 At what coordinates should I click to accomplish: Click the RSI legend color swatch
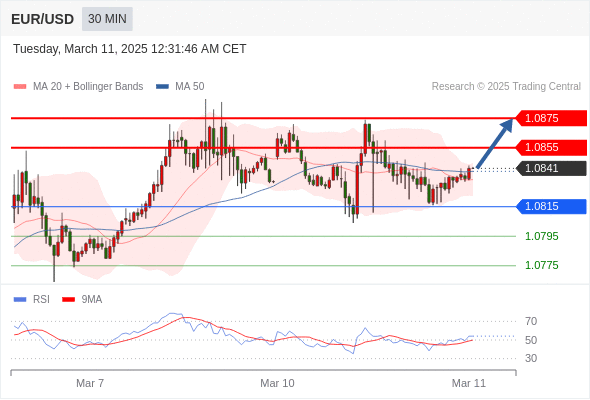click(x=20, y=300)
